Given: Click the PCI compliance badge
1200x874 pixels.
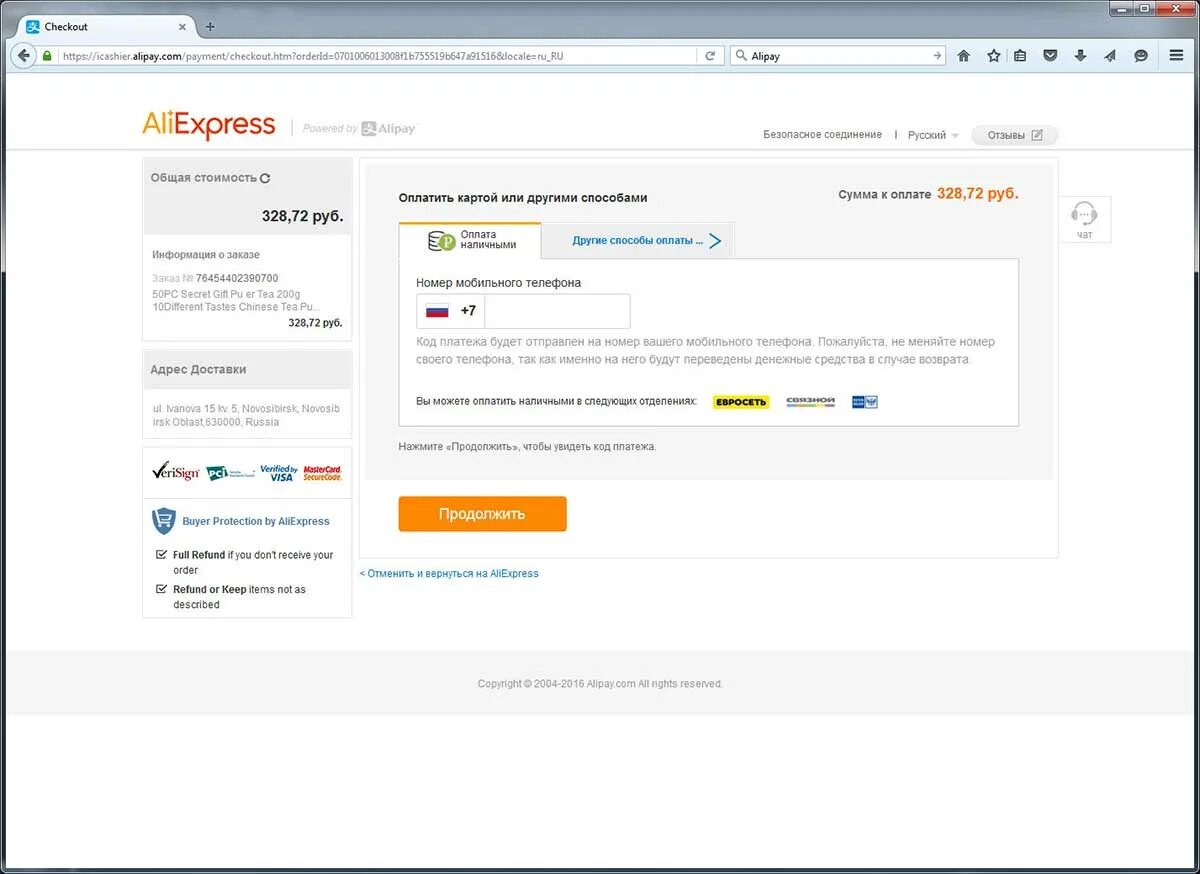Looking at the screenshot, I should point(229,472).
